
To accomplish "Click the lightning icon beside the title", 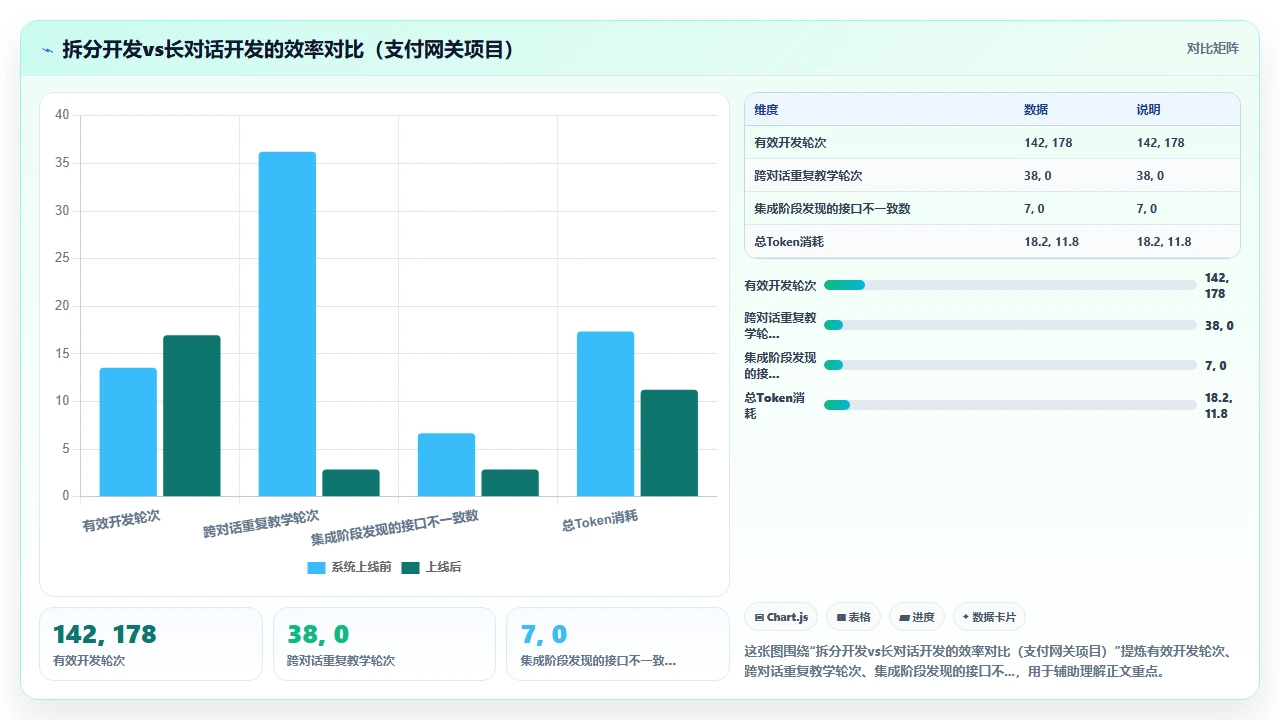I will tap(47, 49).
